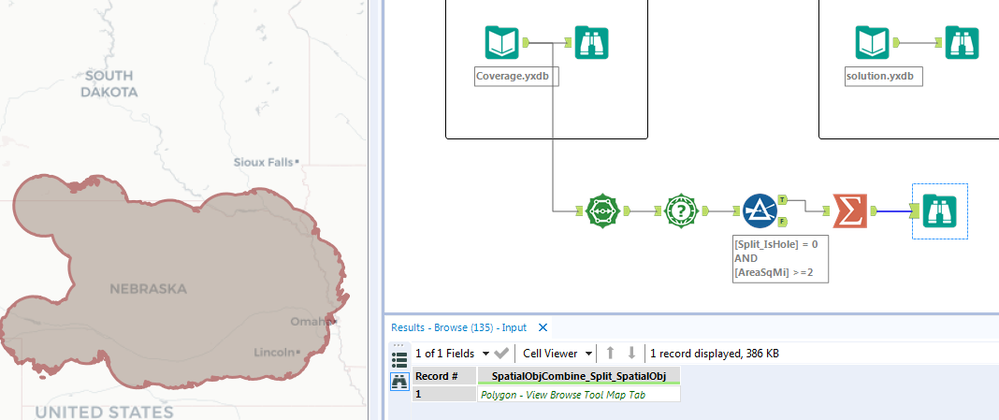999x420 pixels.
Task: Select the solution.yxdb Input Data tool
Action: point(872,43)
